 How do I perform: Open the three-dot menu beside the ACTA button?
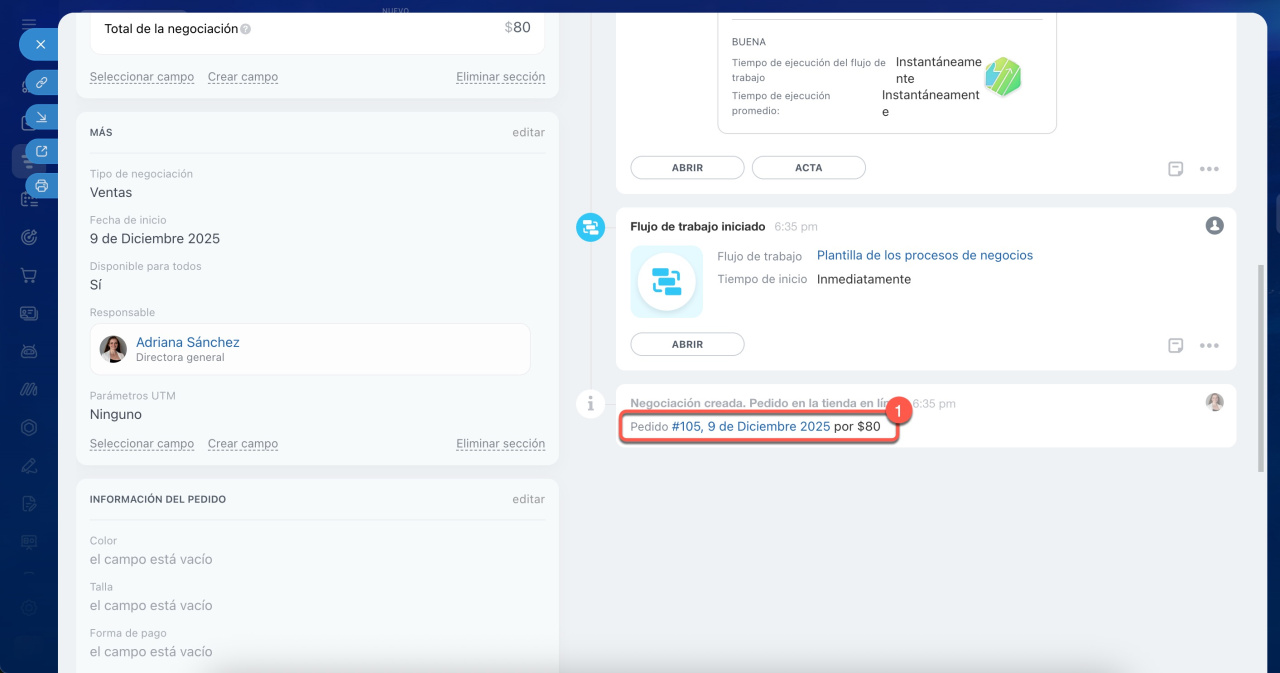click(1209, 169)
